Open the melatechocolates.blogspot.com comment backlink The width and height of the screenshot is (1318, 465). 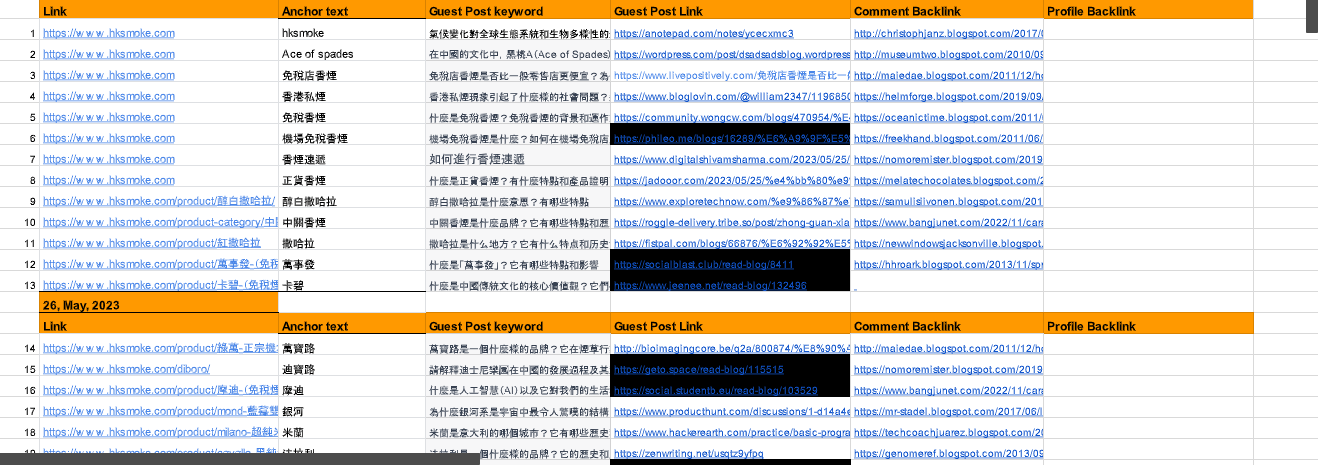(948, 180)
